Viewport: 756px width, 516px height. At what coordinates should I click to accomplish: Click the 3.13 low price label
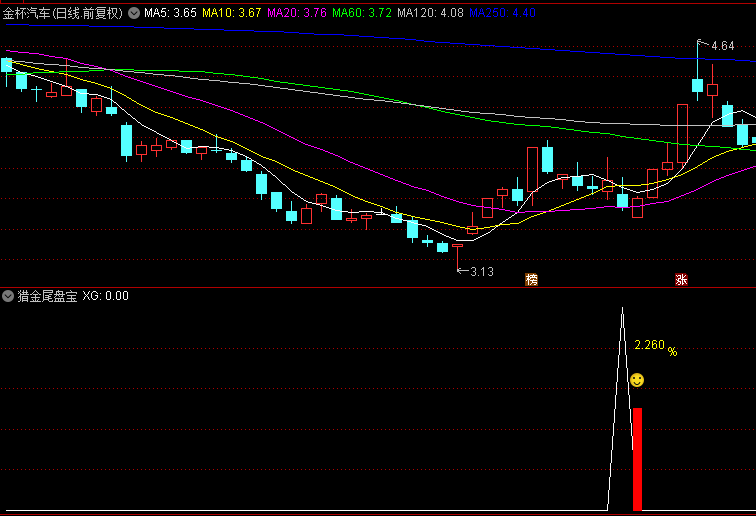coord(482,272)
